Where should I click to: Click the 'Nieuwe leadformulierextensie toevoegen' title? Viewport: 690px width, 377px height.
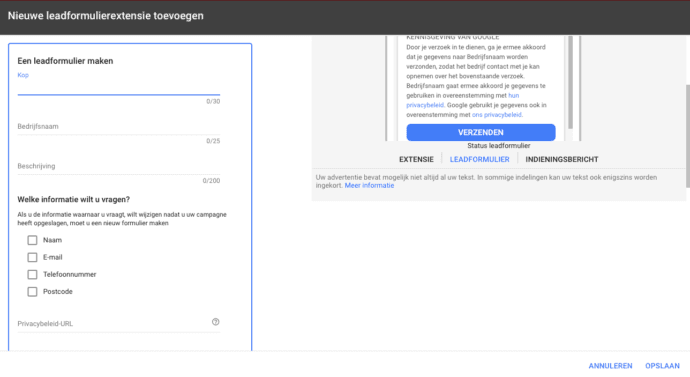[106, 16]
